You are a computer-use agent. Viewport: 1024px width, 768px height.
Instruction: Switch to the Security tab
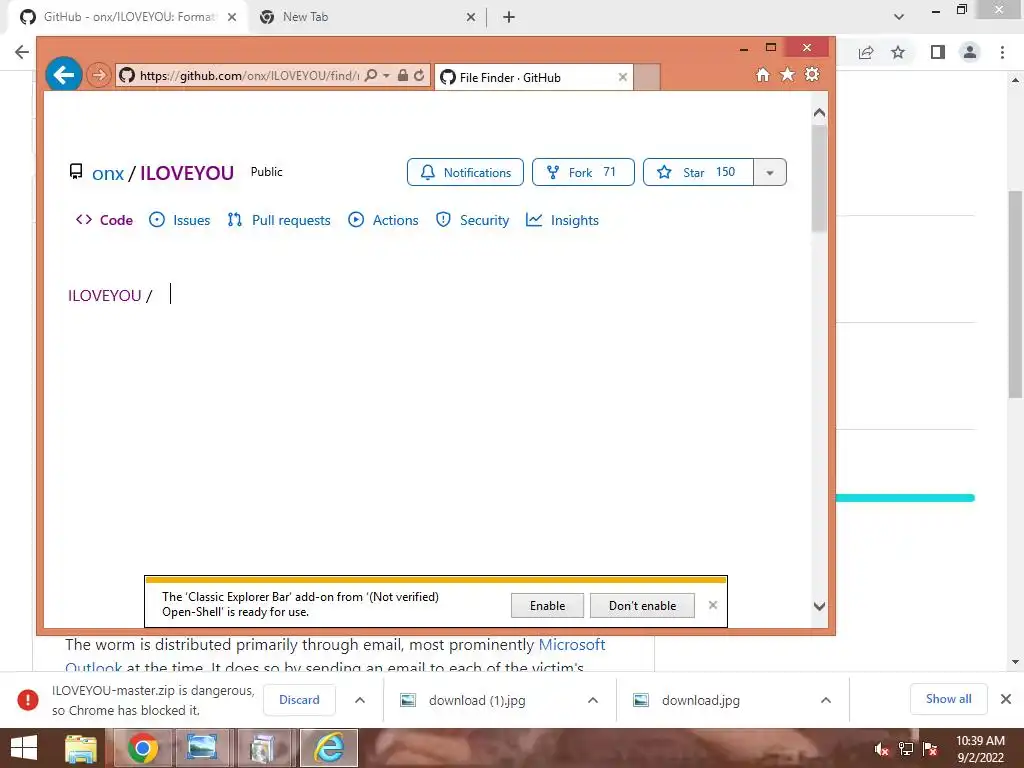pos(472,220)
